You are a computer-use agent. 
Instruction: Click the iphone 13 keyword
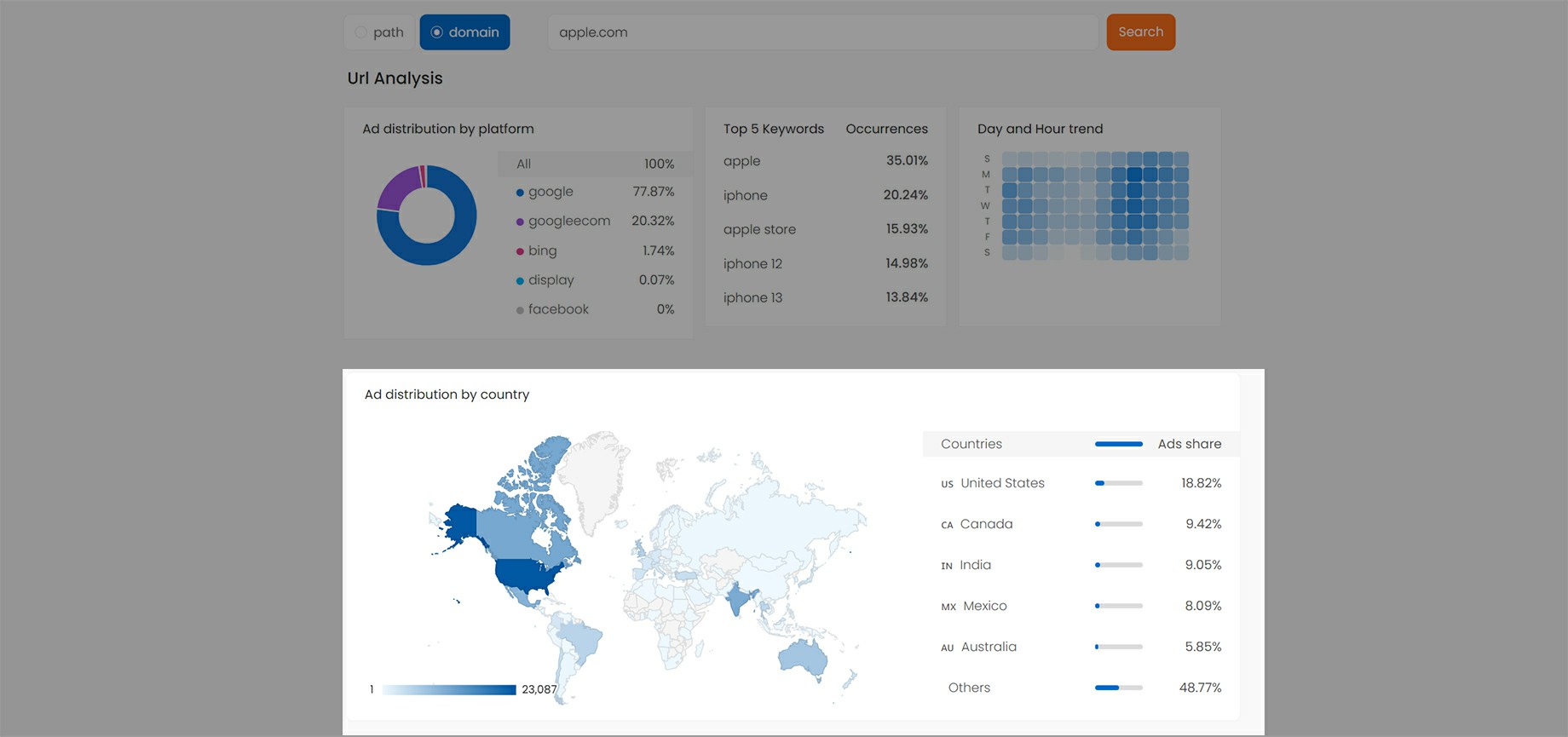(x=752, y=297)
